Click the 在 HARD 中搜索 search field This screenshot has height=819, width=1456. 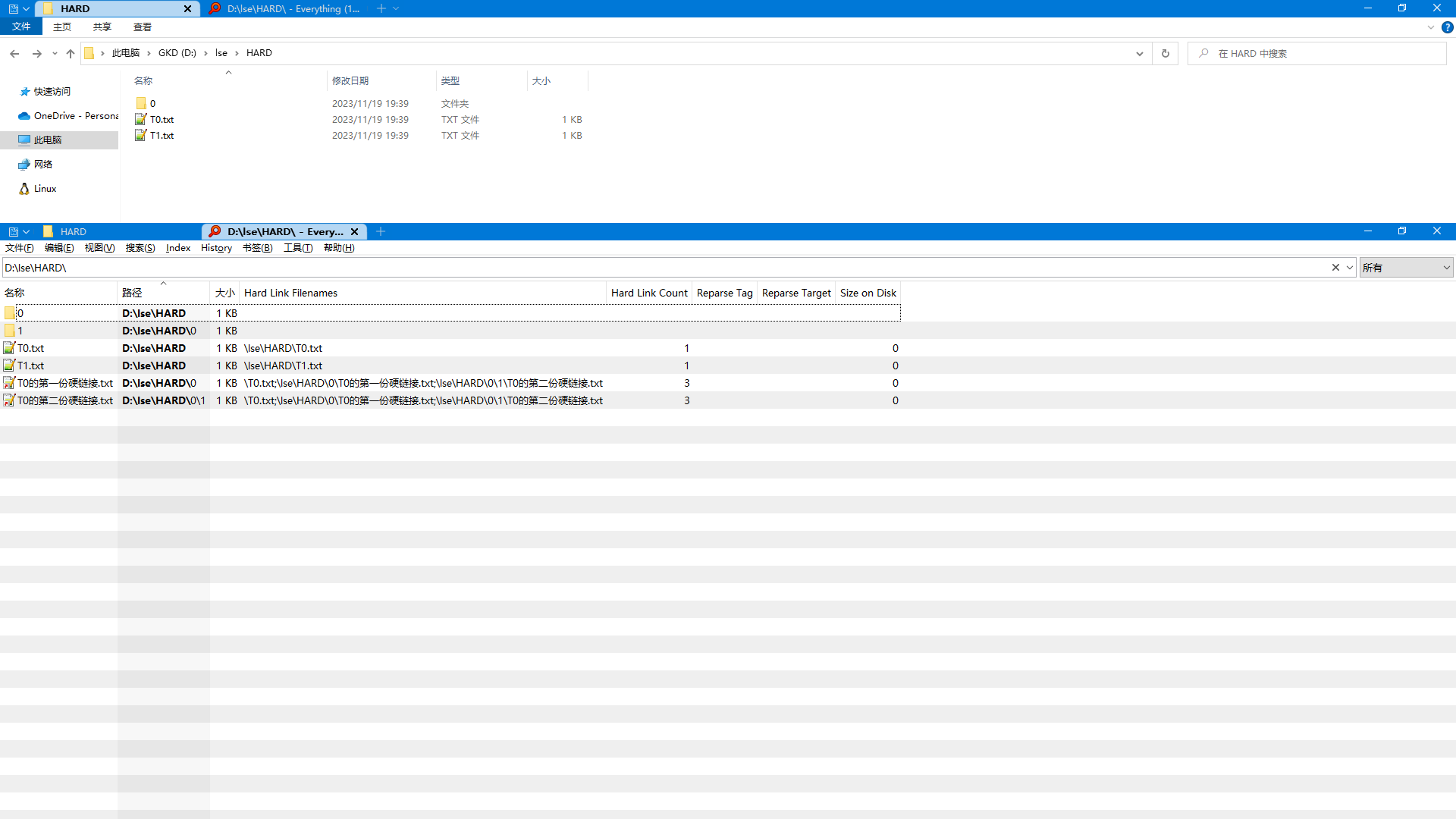[1319, 54]
